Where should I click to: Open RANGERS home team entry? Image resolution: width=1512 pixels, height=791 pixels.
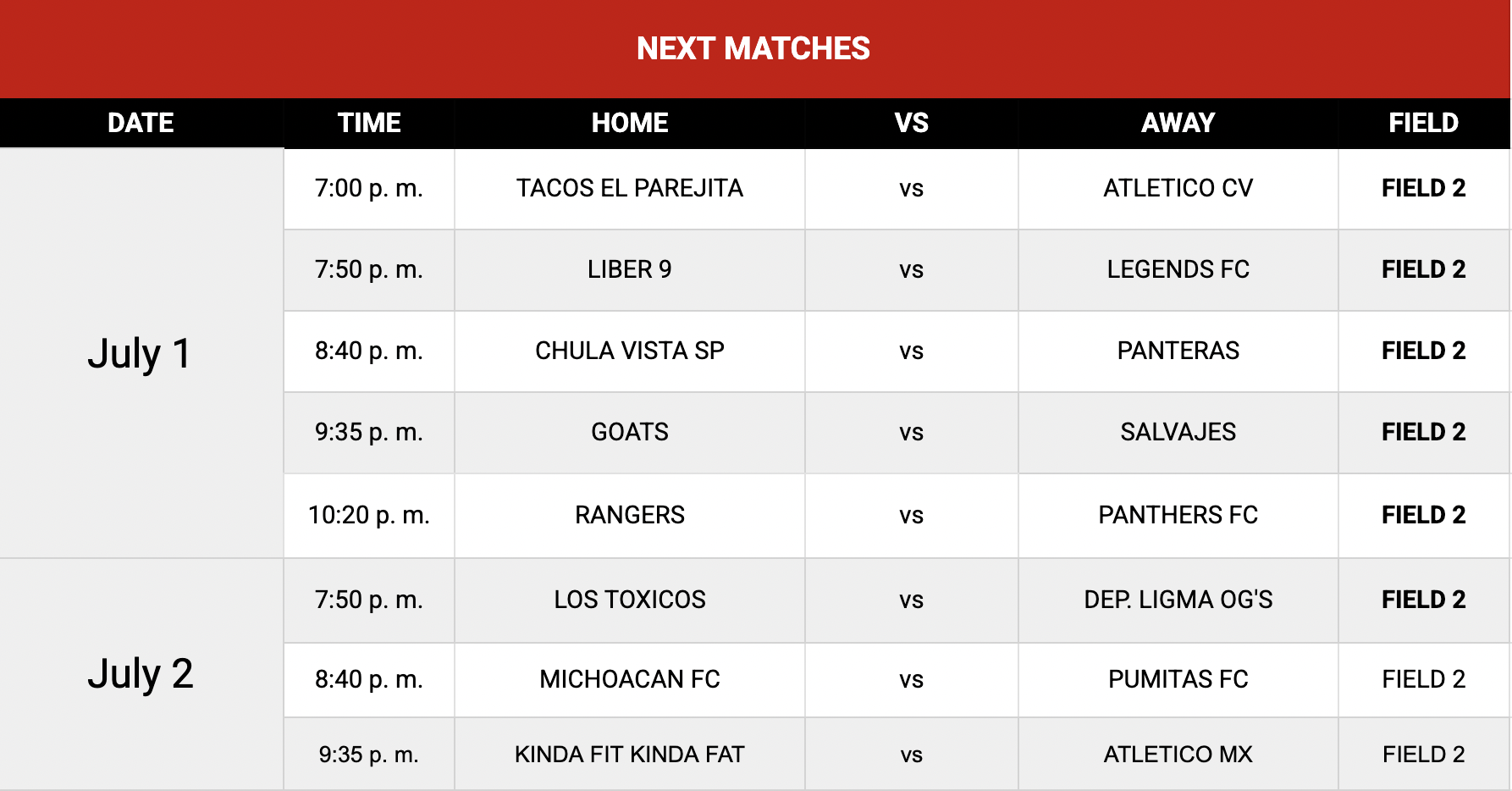[x=630, y=515]
